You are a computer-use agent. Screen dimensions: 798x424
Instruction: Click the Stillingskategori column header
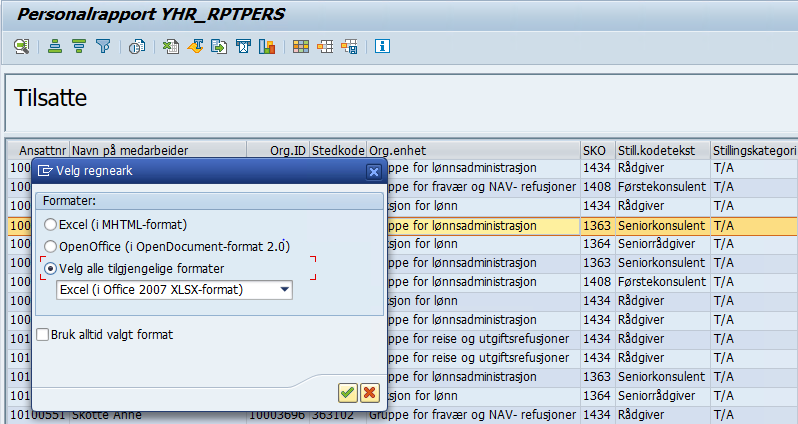click(754, 151)
